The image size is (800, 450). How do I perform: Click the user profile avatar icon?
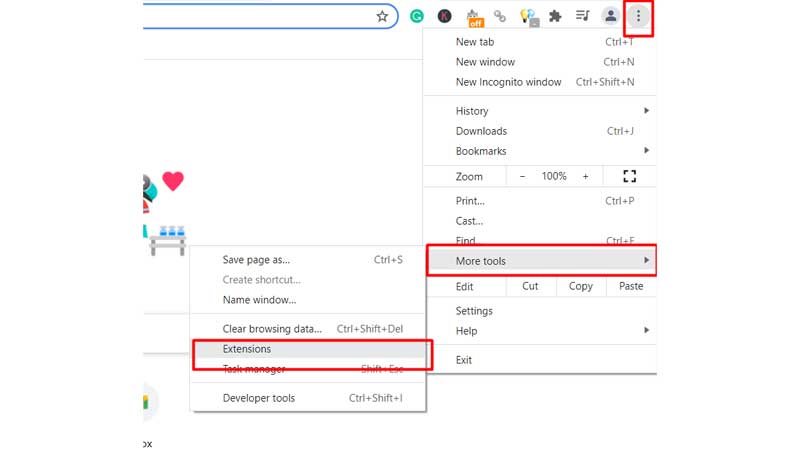tap(610, 16)
